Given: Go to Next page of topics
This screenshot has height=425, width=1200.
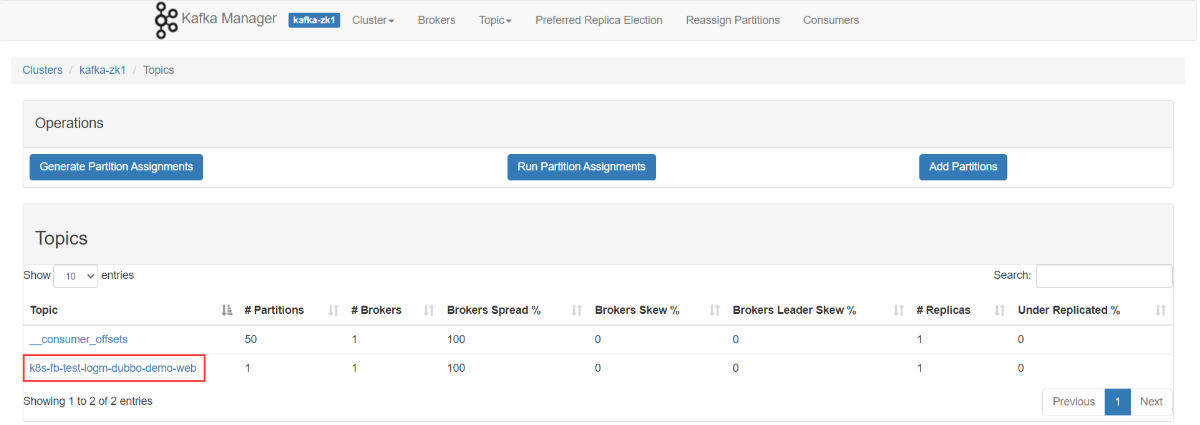Looking at the screenshot, I should tap(1151, 402).
